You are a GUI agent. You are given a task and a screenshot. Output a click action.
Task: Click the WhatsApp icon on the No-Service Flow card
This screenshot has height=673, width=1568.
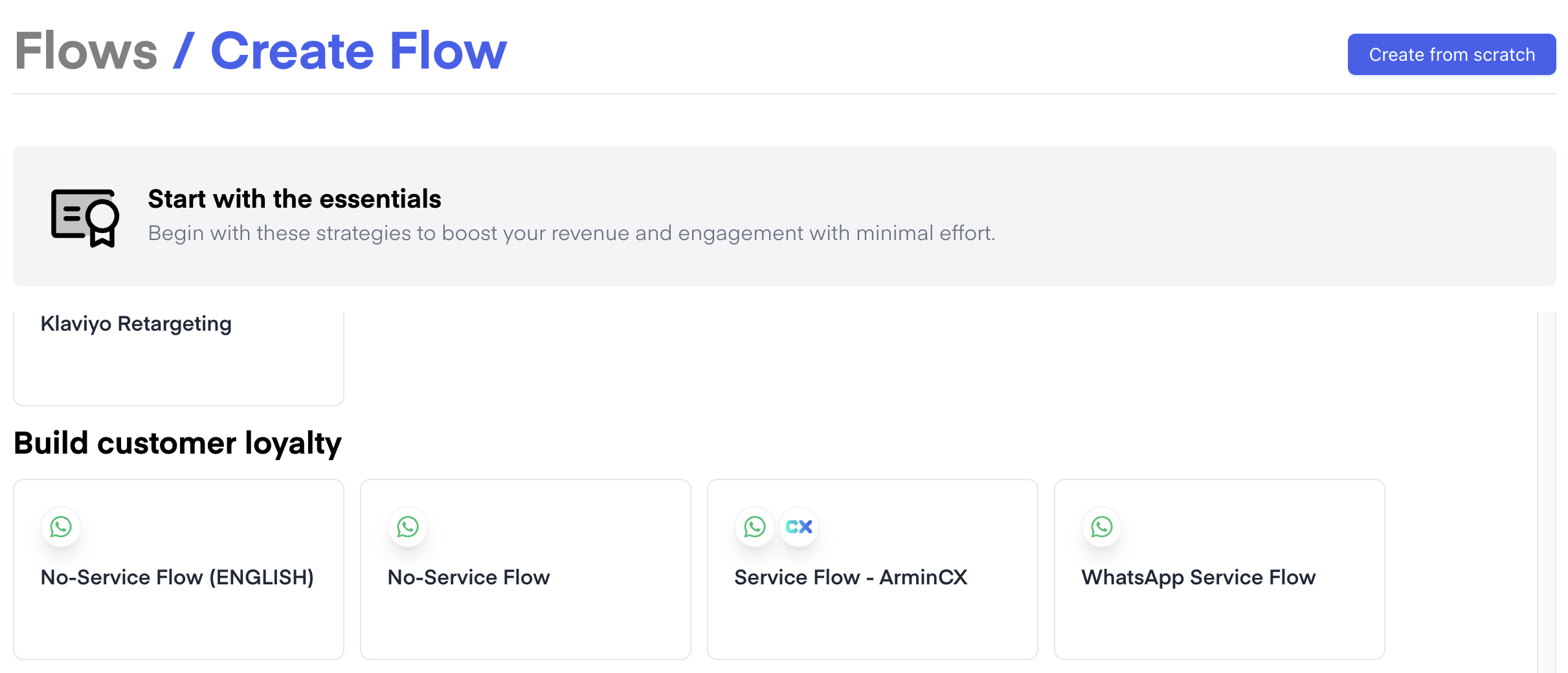tap(408, 527)
